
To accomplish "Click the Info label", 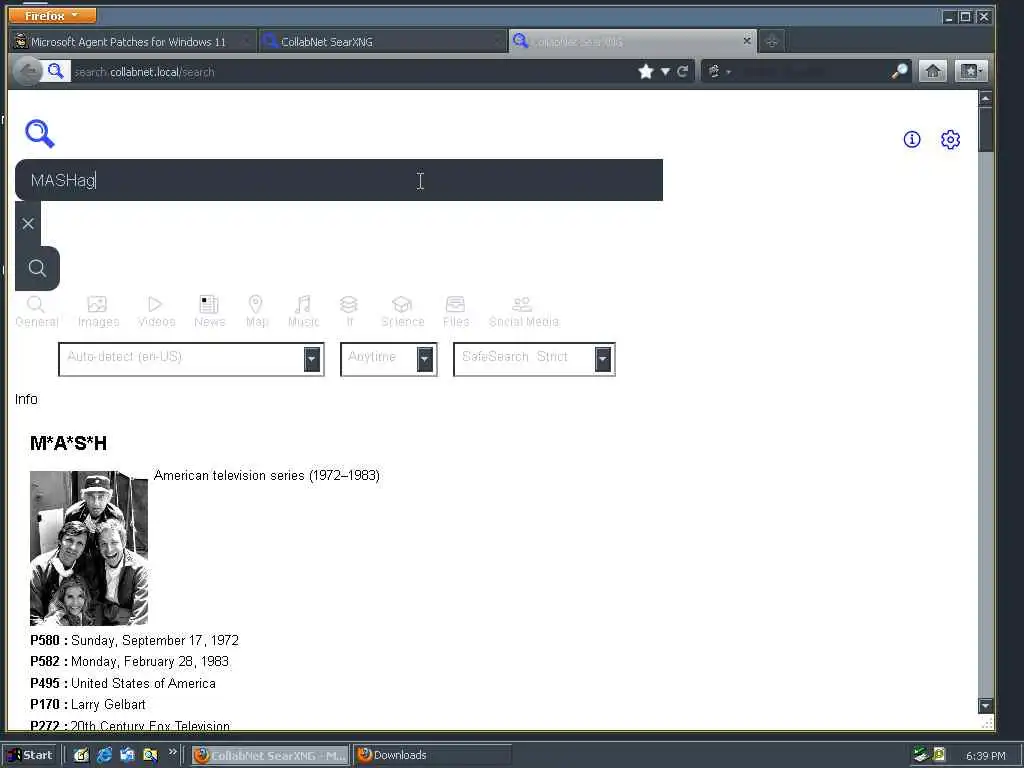I will (x=26, y=399).
